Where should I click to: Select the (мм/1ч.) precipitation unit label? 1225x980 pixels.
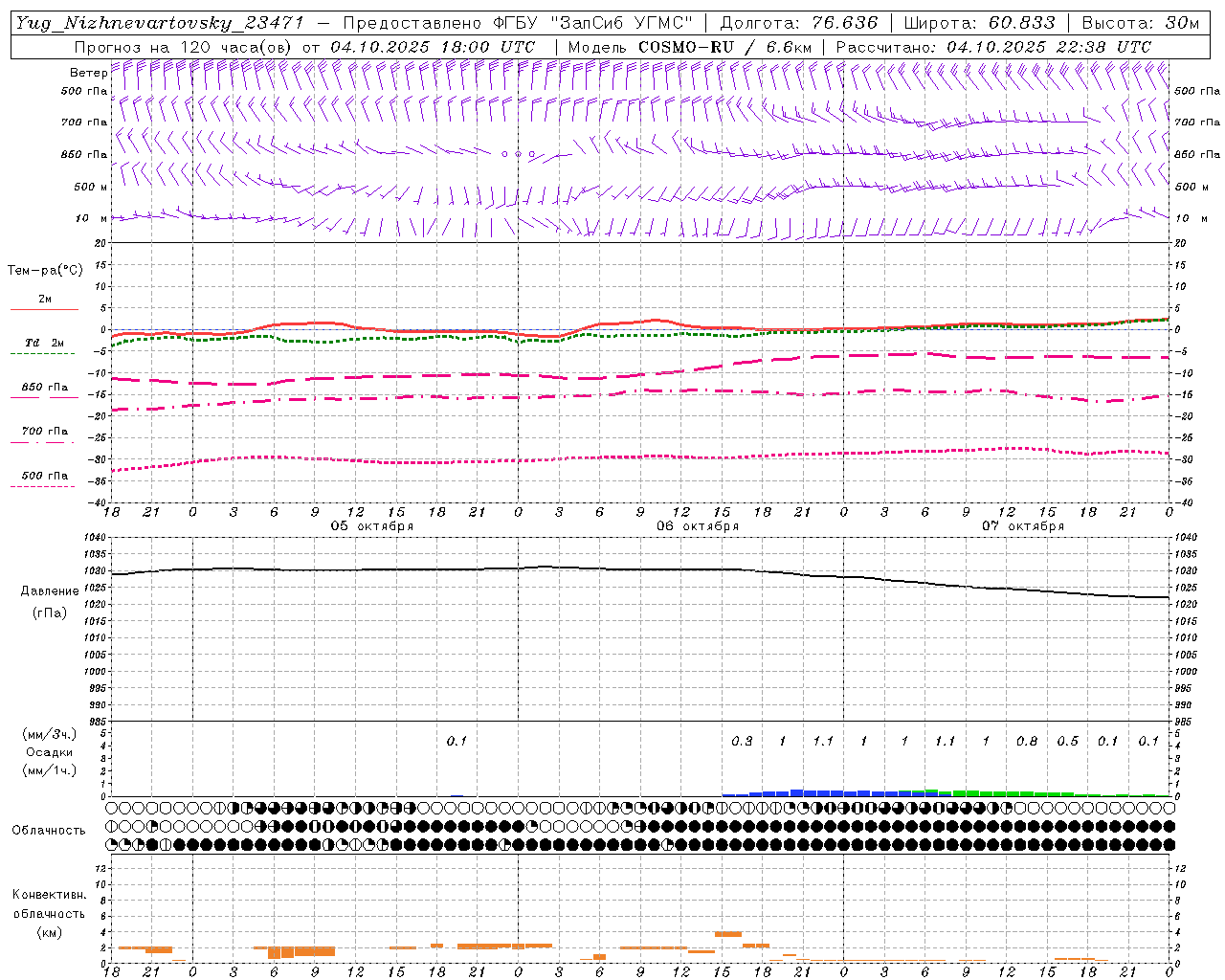coord(50,770)
